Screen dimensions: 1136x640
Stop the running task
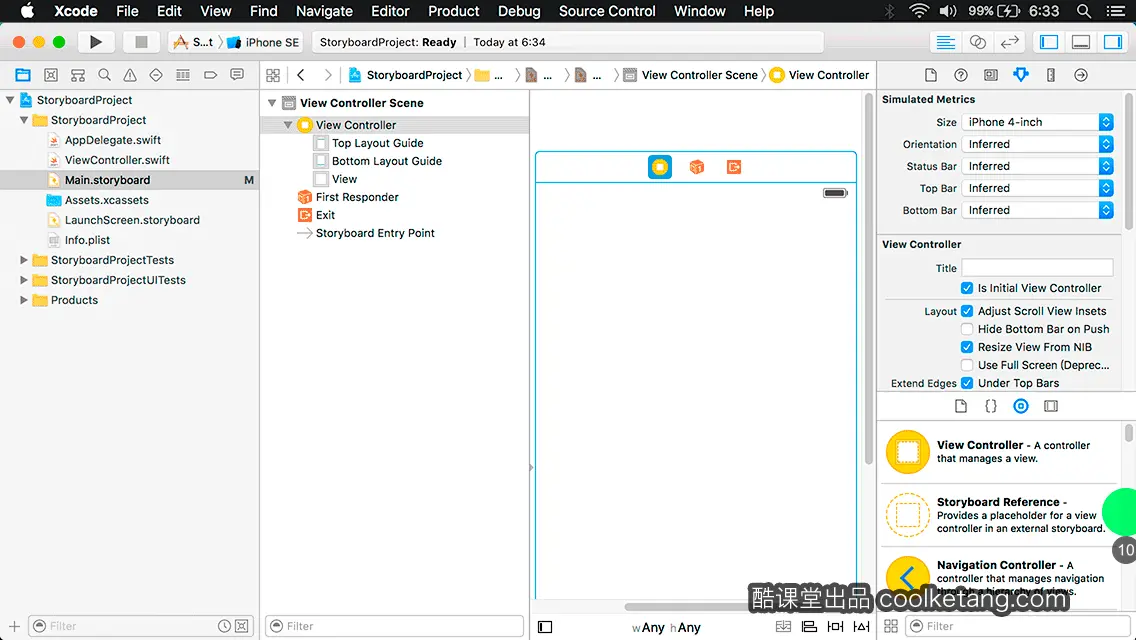point(141,42)
